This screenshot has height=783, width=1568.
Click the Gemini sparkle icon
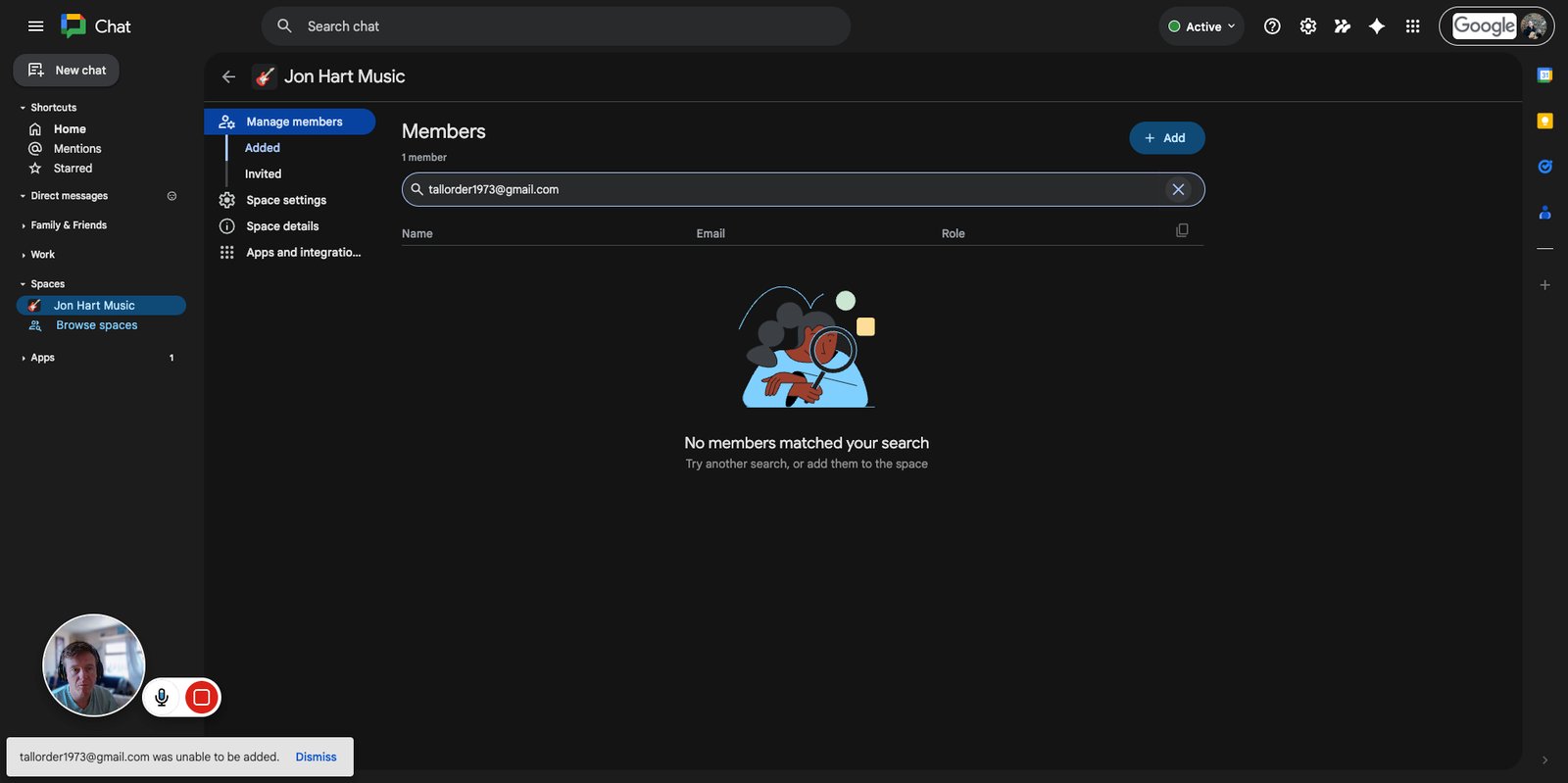click(1377, 26)
